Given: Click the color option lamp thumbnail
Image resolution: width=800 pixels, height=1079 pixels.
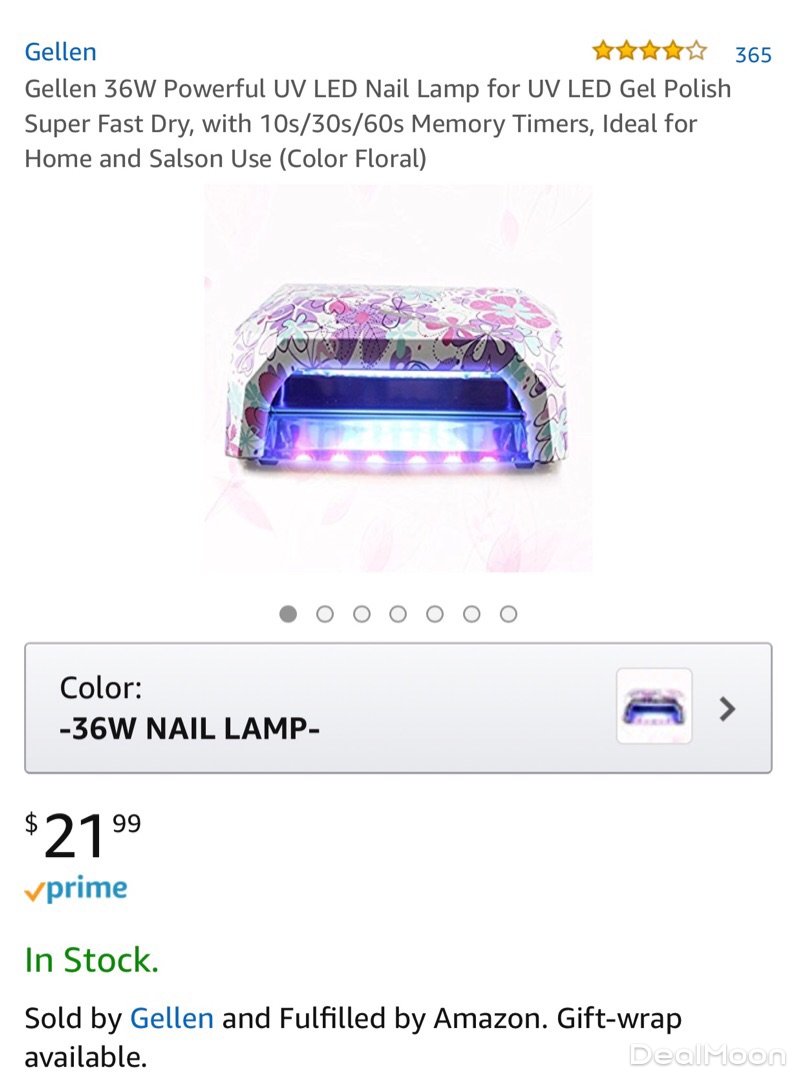Looking at the screenshot, I should click(654, 706).
